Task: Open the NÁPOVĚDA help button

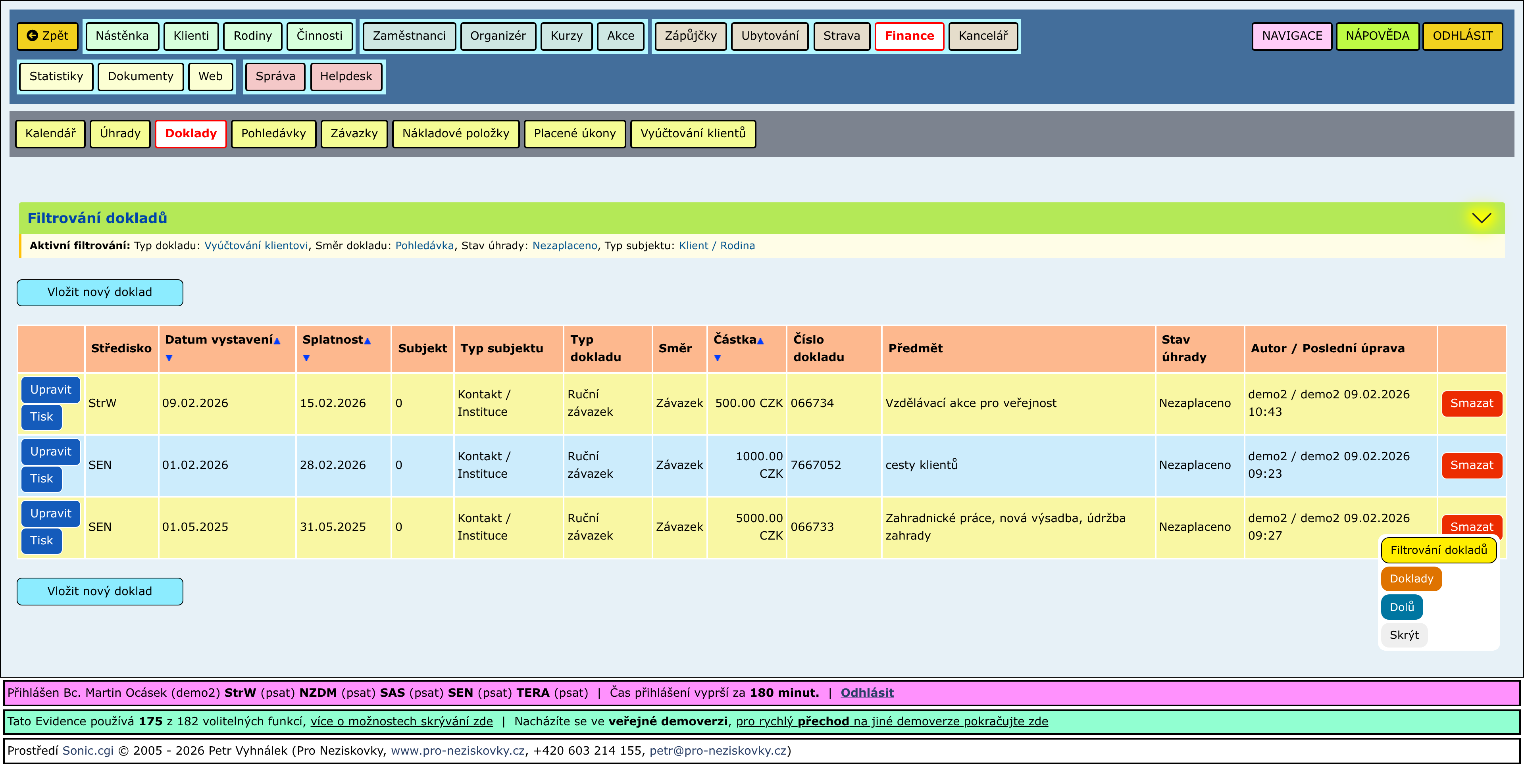Action: pyautogui.click(x=1377, y=36)
